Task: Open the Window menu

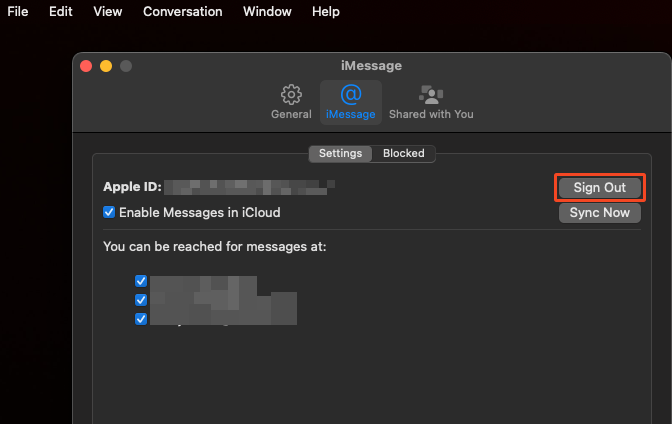Action: pyautogui.click(x=267, y=12)
